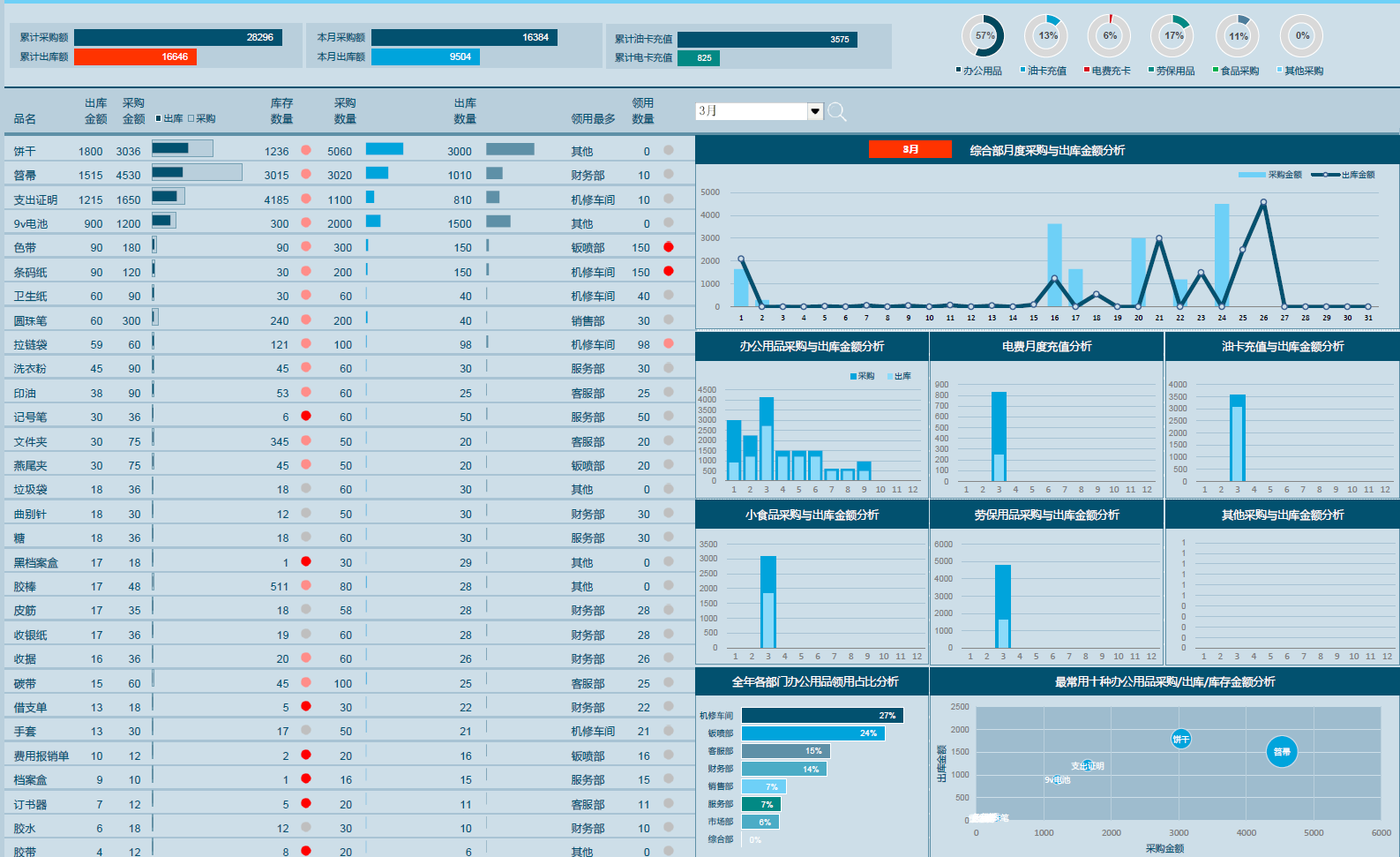Click the 营帚 bubble in scatter chart

click(x=1282, y=752)
